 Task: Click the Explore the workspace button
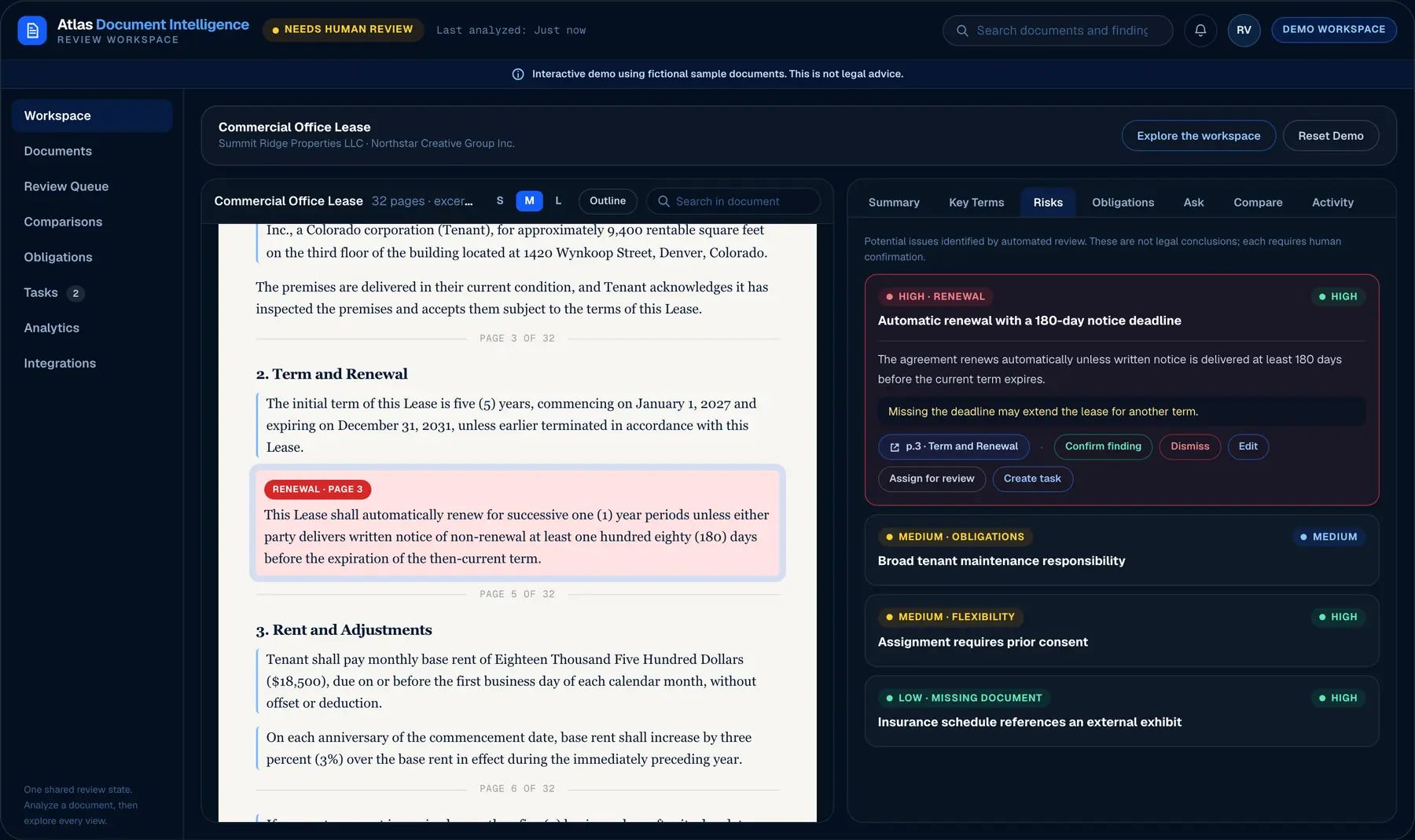pos(1198,136)
